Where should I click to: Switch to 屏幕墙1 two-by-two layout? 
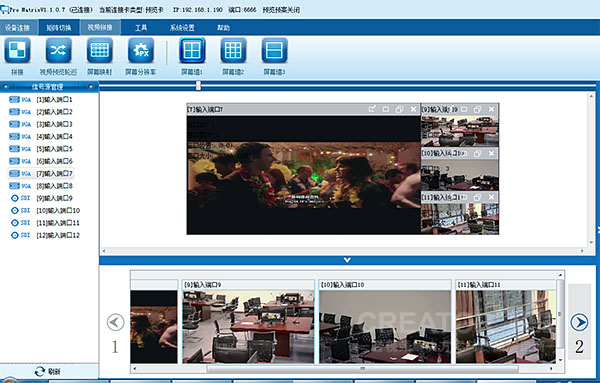(192, 50)
